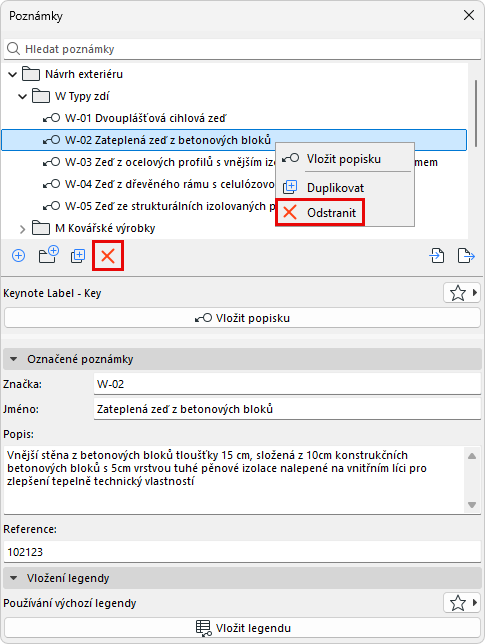
Task: Click the Keynote Label - Key text
Action: (x=52, y=293)
